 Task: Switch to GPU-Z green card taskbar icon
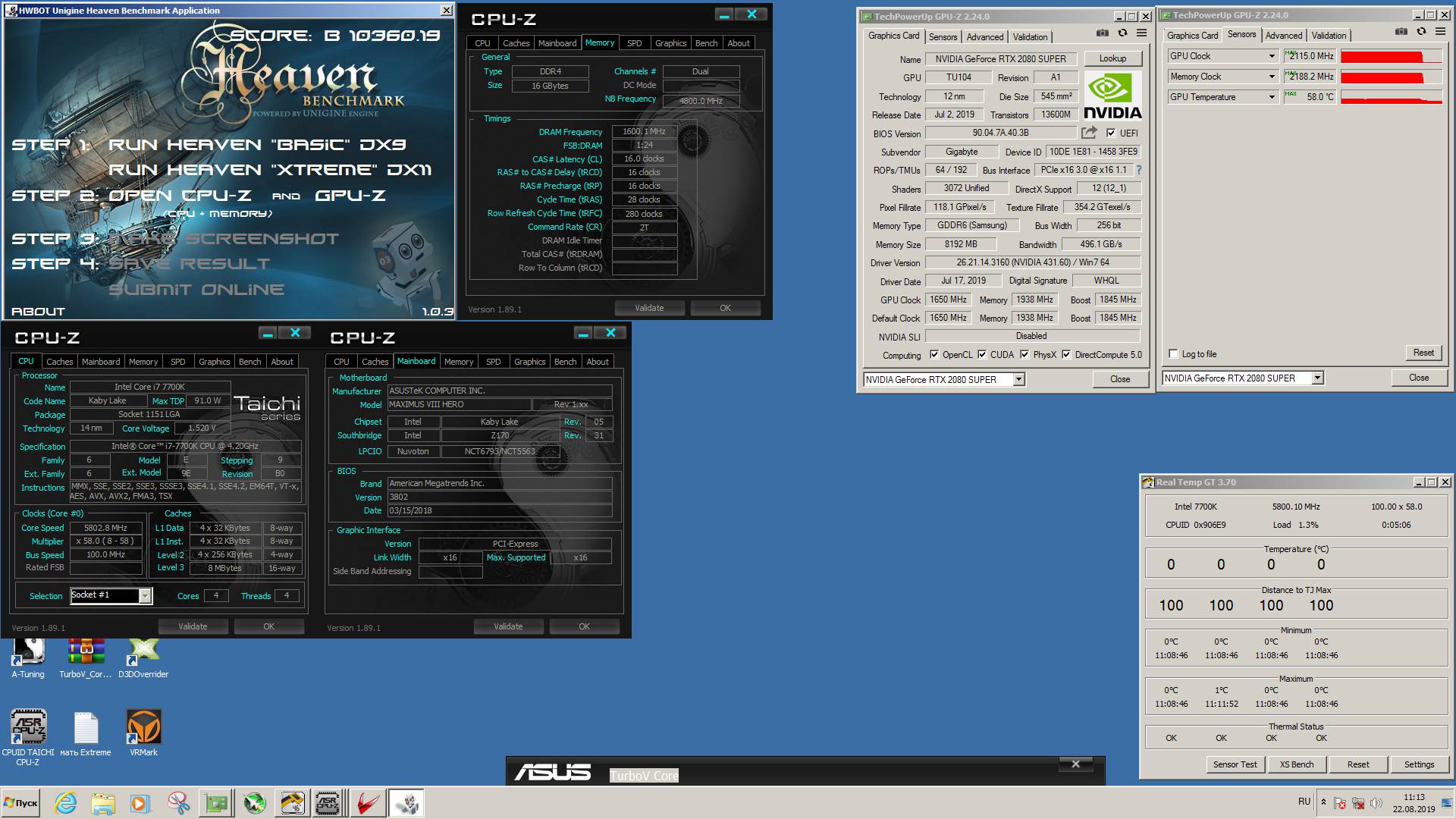[x=216, y=803]
